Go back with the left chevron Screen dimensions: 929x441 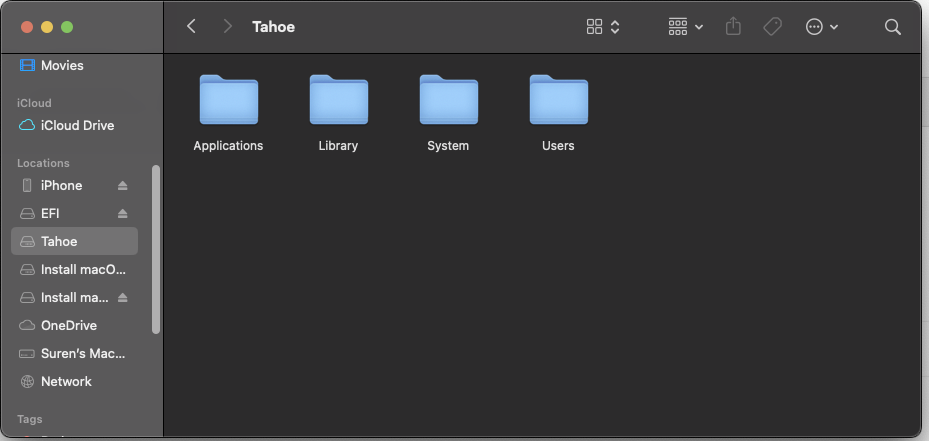point(191,26)
